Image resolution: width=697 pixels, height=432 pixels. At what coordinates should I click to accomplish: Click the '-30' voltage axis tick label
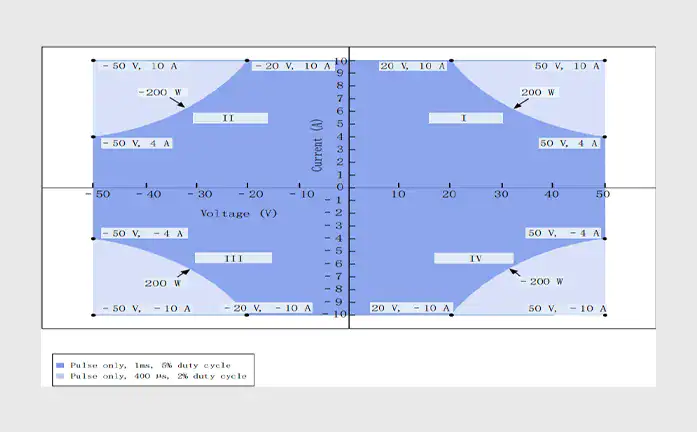tap(200, 195)
